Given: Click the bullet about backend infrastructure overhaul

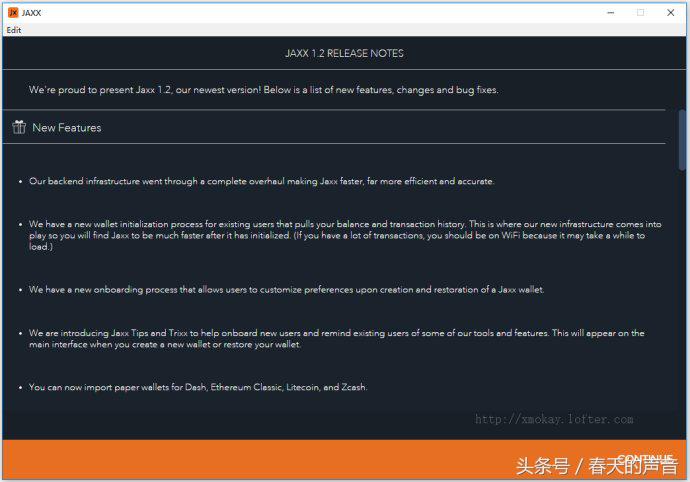Looking at the screenshot, I should (261, 181).
